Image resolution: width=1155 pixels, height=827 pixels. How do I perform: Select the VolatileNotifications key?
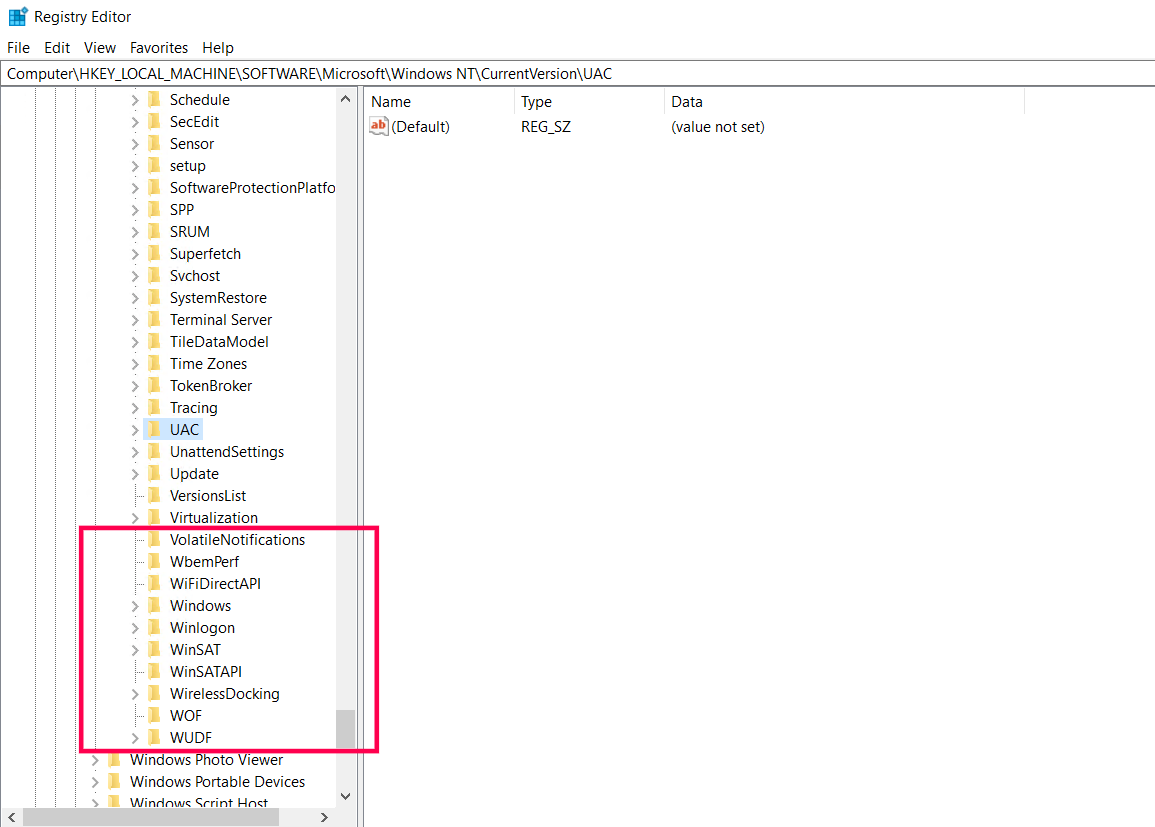(237, 540)
